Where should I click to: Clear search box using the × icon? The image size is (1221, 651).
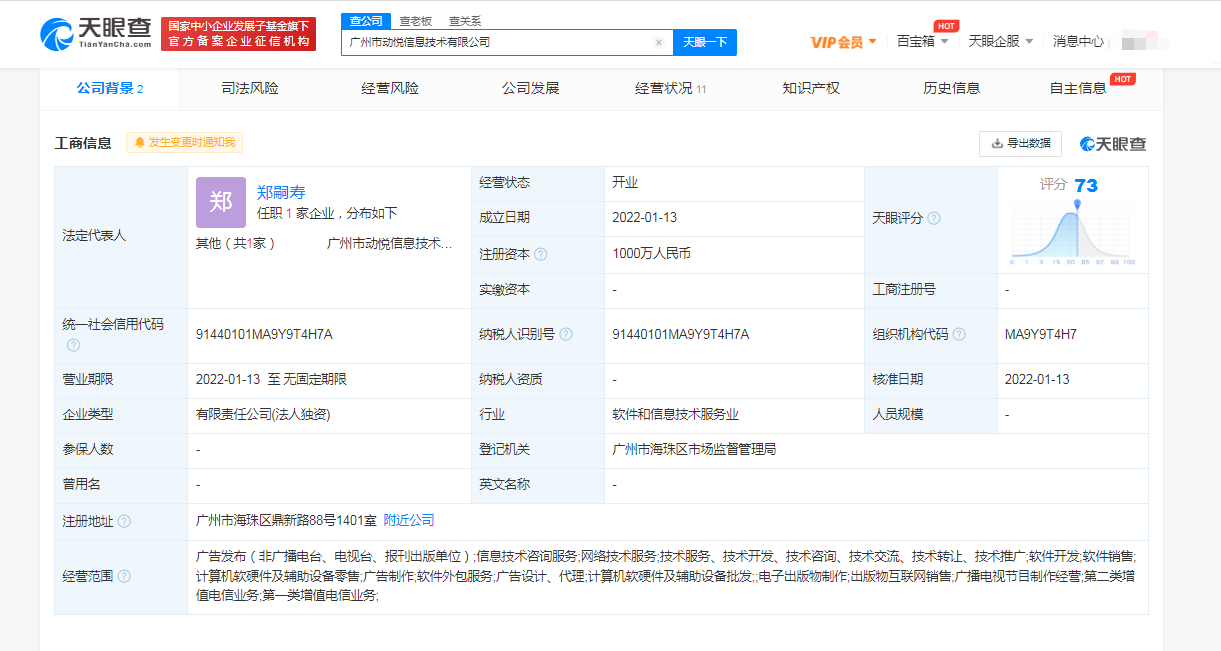pyautogui.click(x=658, y=42)
